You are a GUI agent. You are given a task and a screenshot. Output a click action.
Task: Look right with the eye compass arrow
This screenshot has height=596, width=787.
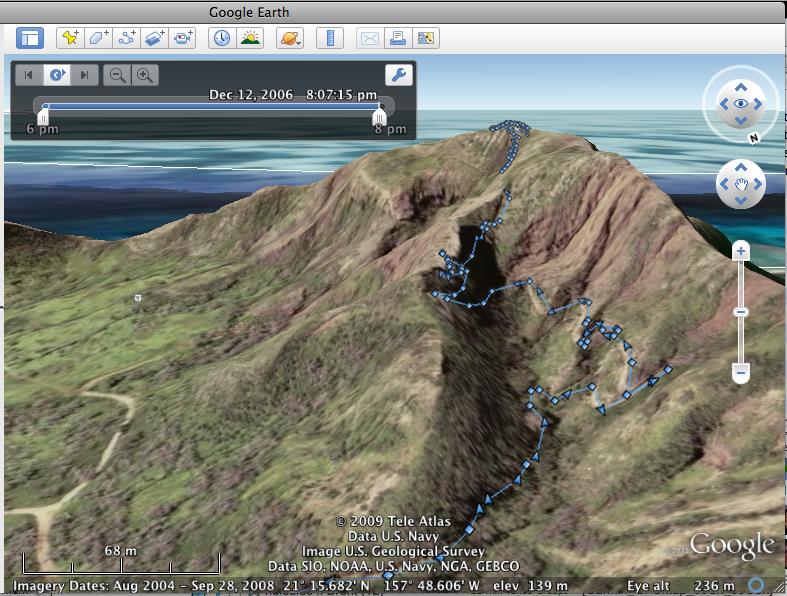pyautogui.click(x=757, y=104)
